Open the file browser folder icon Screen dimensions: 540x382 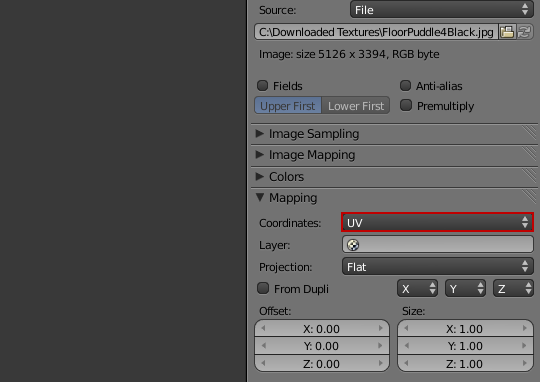click(507, 32)
